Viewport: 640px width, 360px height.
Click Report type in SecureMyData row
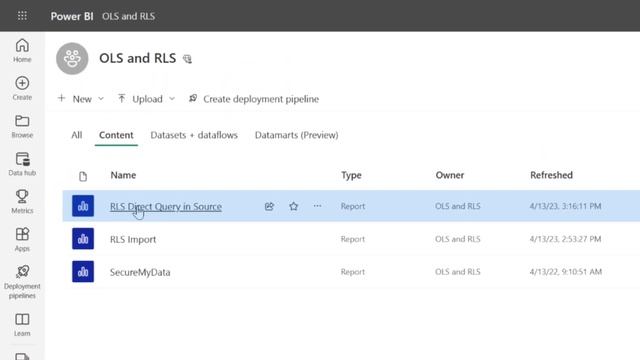click(353, 272)
